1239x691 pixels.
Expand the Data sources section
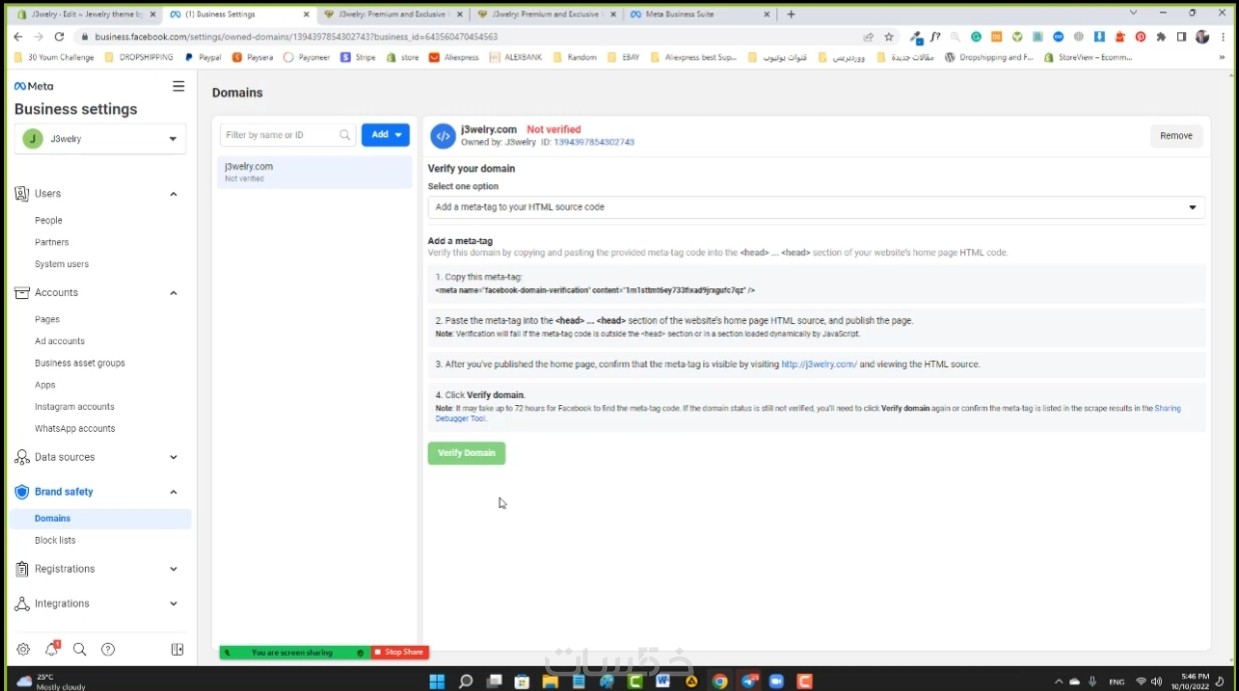173,457
